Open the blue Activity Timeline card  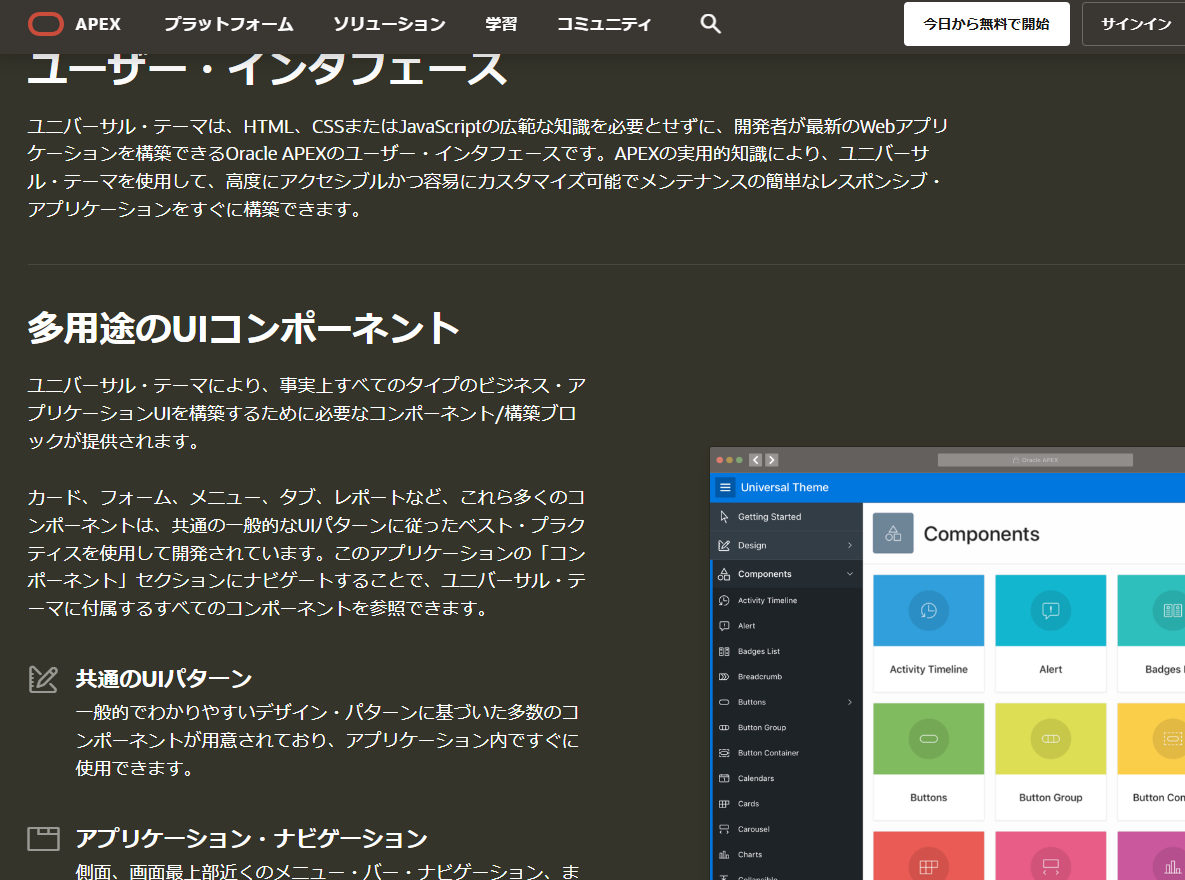[928, 634]
